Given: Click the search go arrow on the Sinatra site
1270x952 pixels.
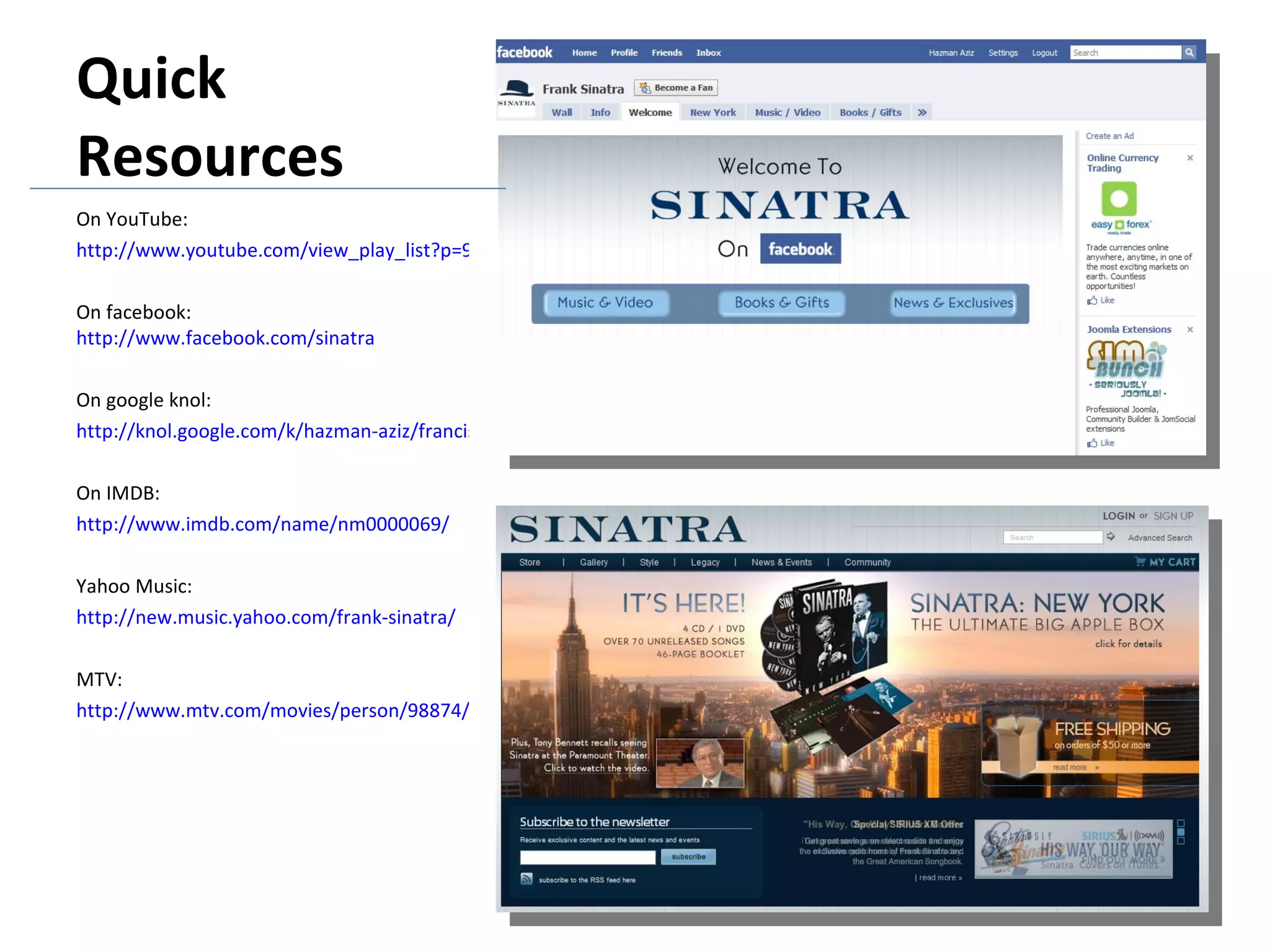Looking at the screenshot, I should (x=1111, y=537).
